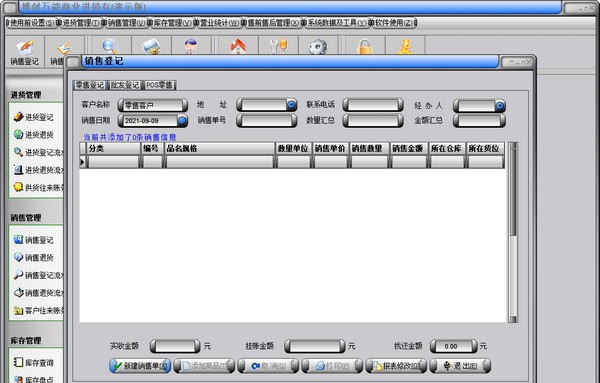The height and width of the screenshot is (383, 600).
Task: Click the 实收金额 input field
Action: tap(175, 346)
